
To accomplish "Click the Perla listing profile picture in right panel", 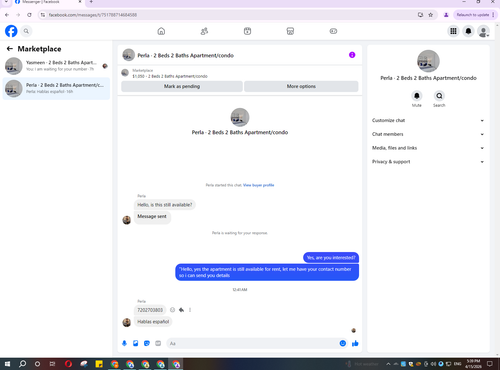I will pyautogui.click(x=428, y=61).
